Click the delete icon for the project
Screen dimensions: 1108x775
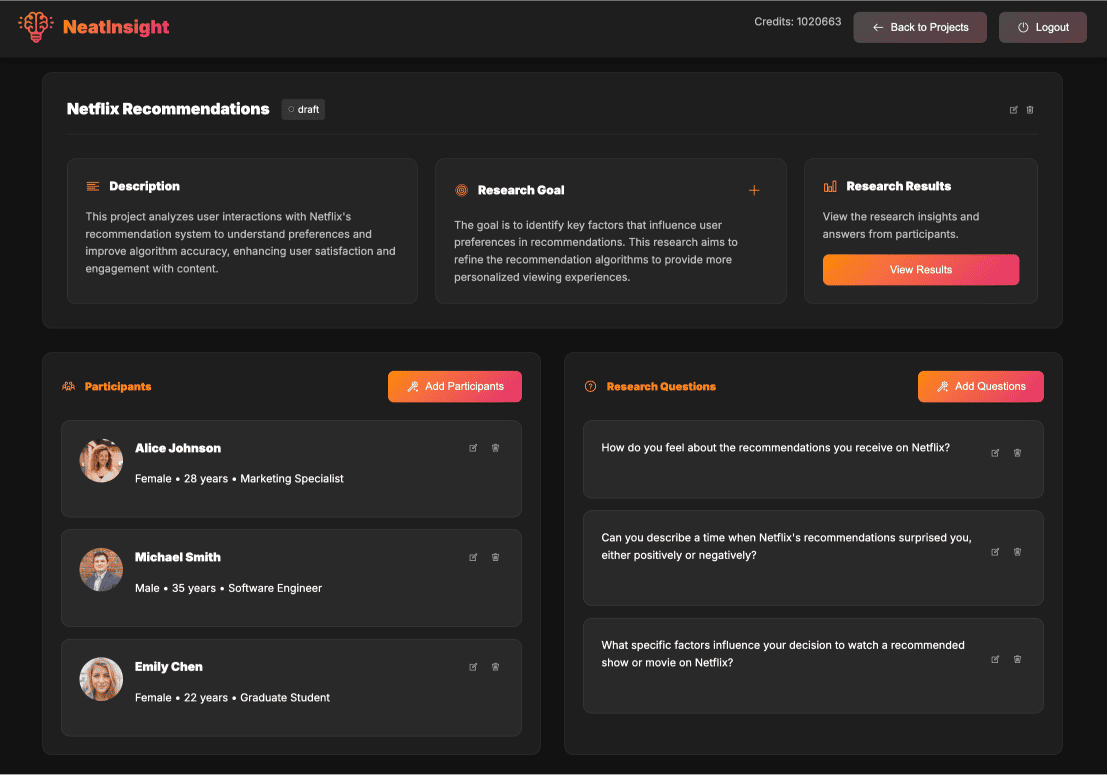tap(1031, 110)
